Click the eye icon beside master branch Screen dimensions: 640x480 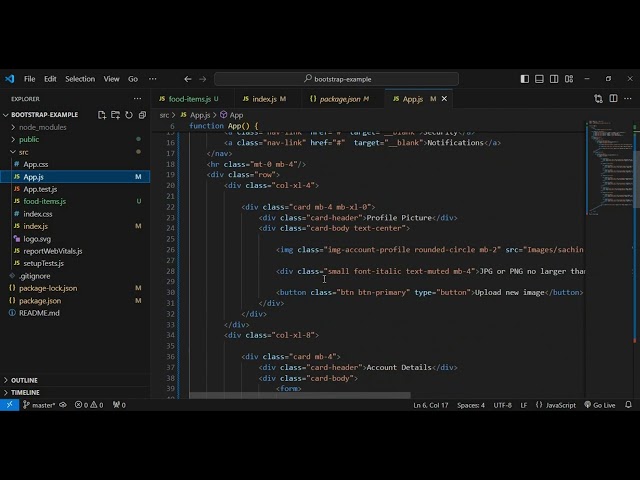pos(63,405)
